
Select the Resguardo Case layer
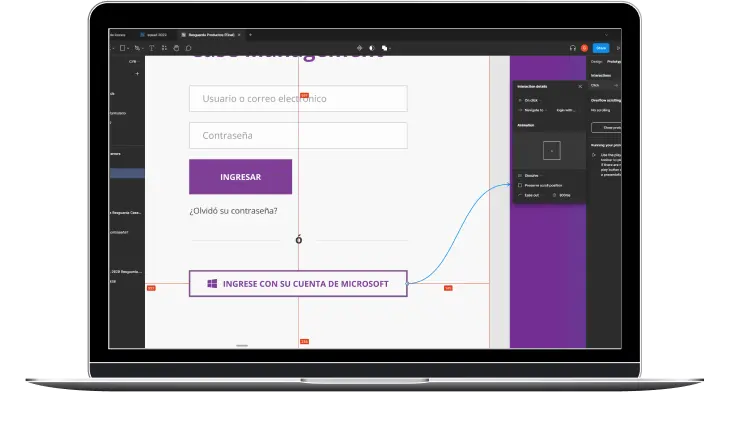click(x=126, y=213)
